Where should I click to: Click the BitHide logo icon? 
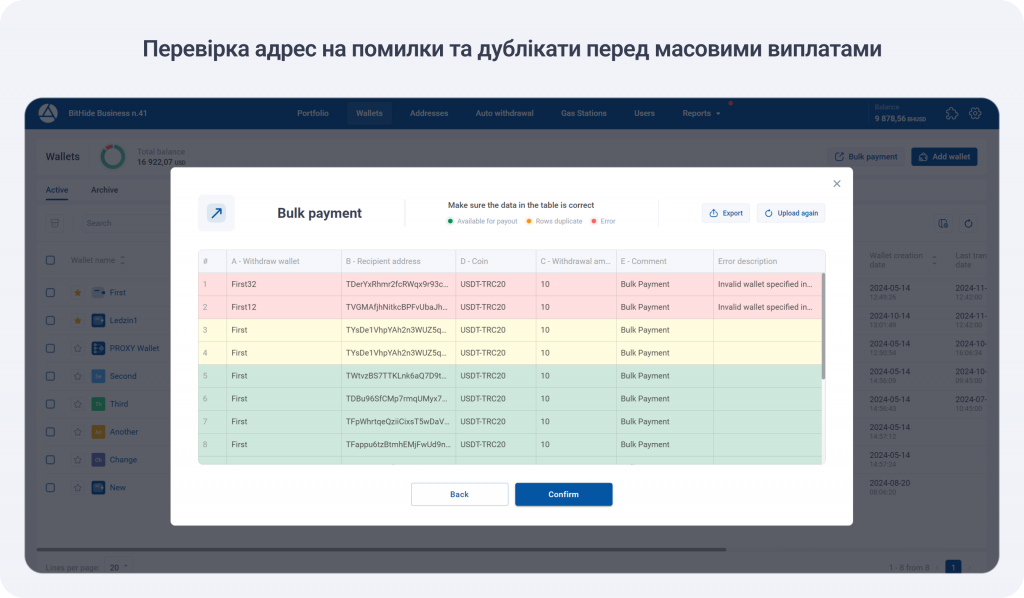(48, 113)
